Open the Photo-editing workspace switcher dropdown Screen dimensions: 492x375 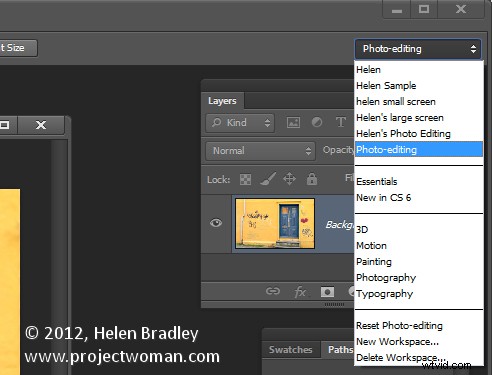pos(418,49)
